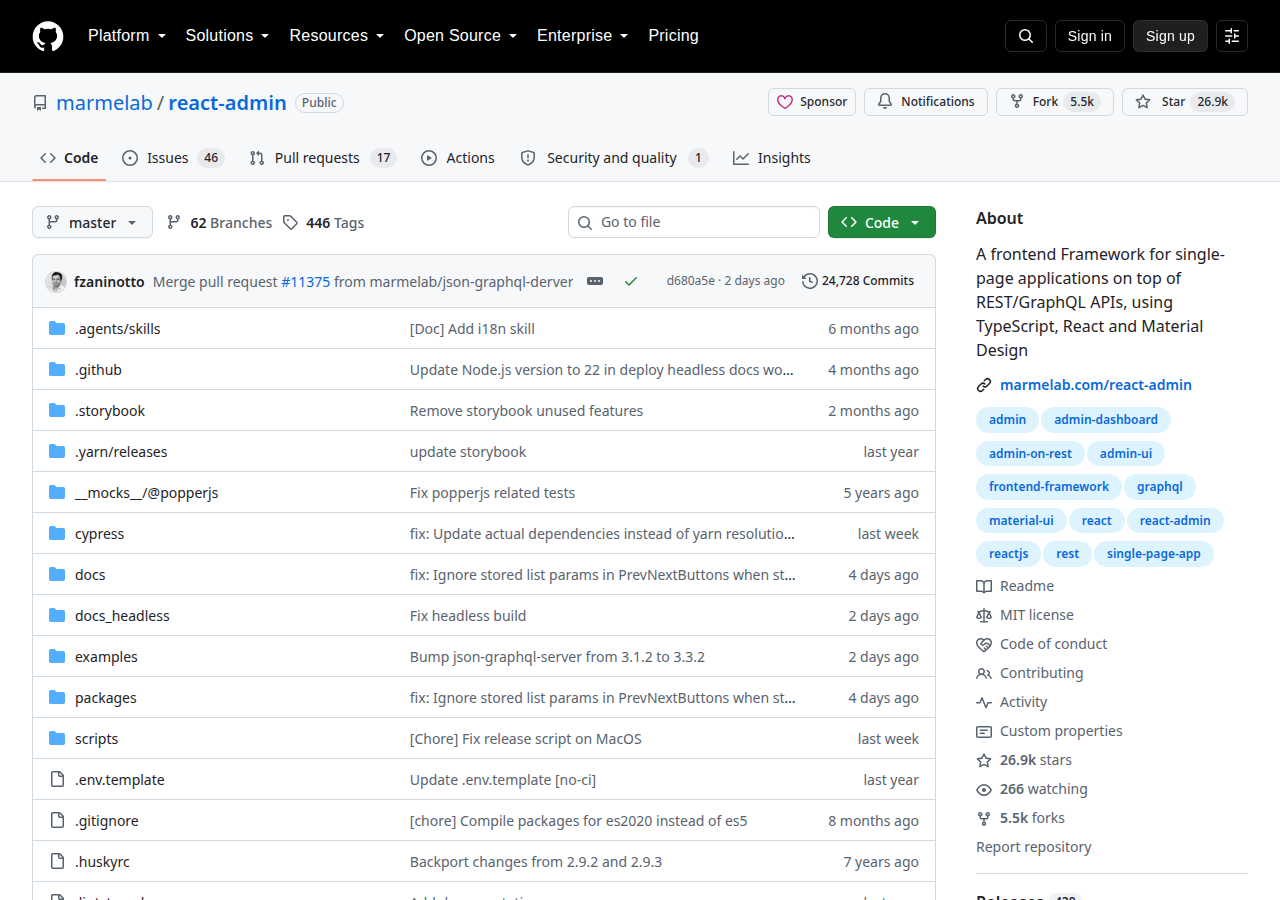1280x900 pixels.
Task: Open the Activity link in sidebar
Action: [1012, 702]
